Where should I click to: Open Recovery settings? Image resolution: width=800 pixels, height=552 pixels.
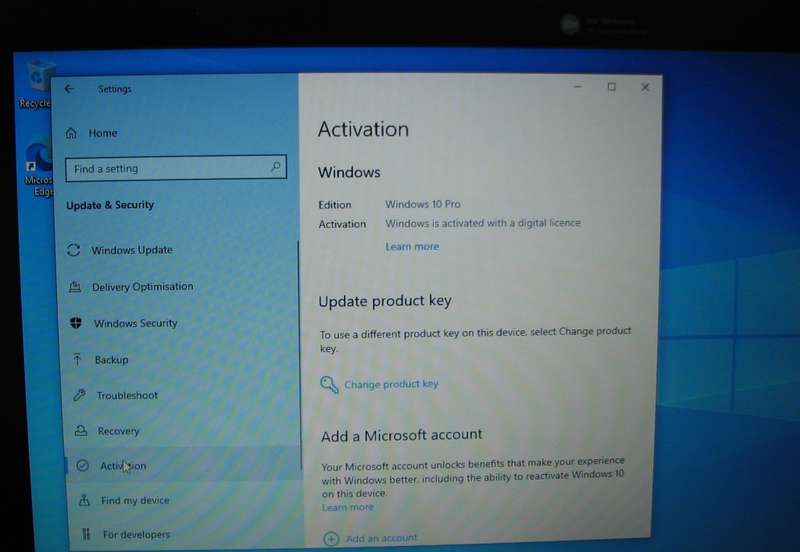pos(118,431)
